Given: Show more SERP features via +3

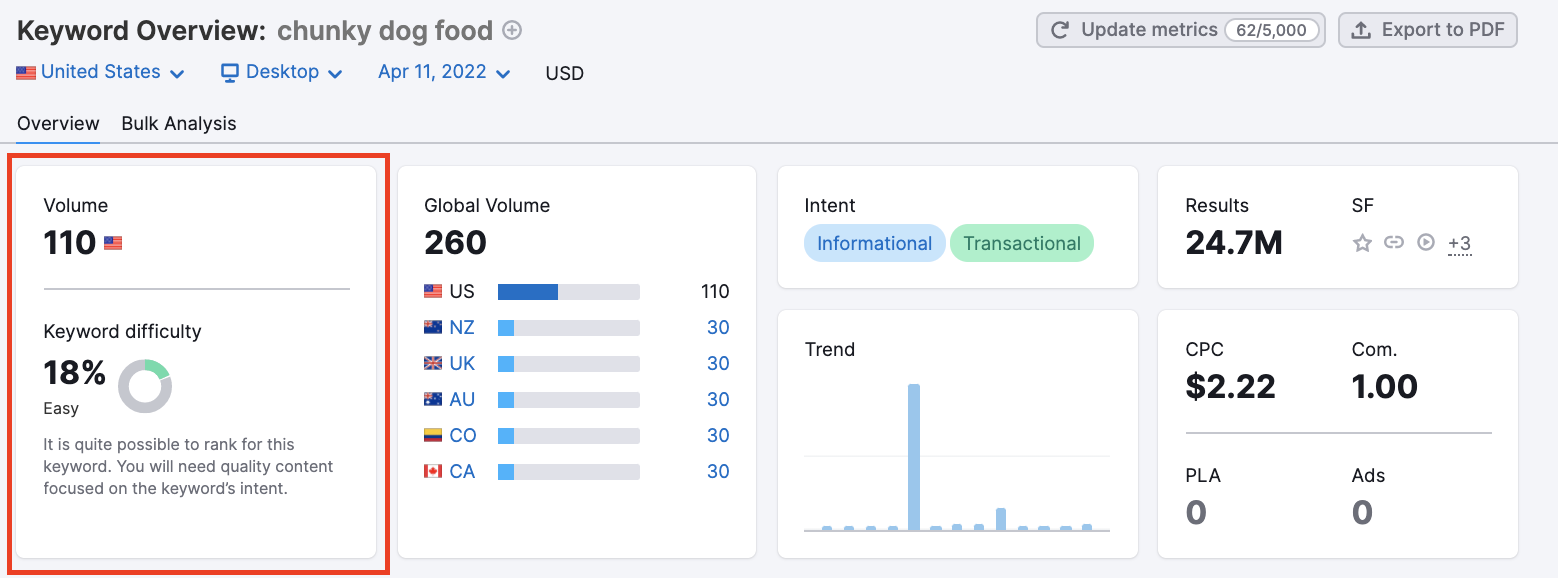Looking at the screenshot, I should tap(1459, 244).
